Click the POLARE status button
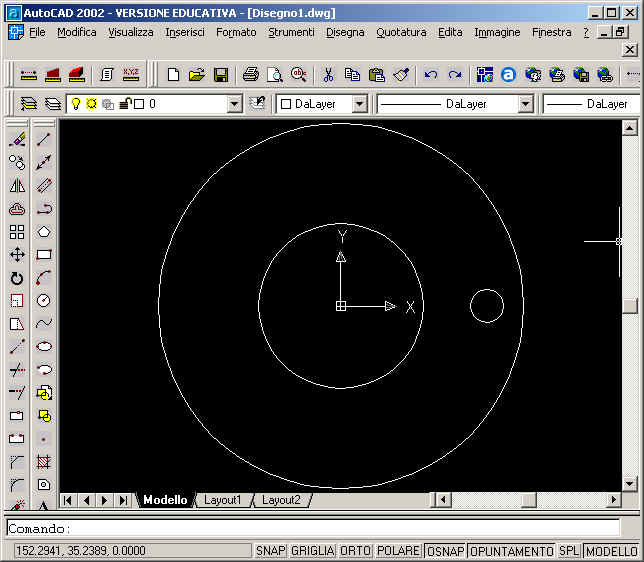 (x=399, y=551)
